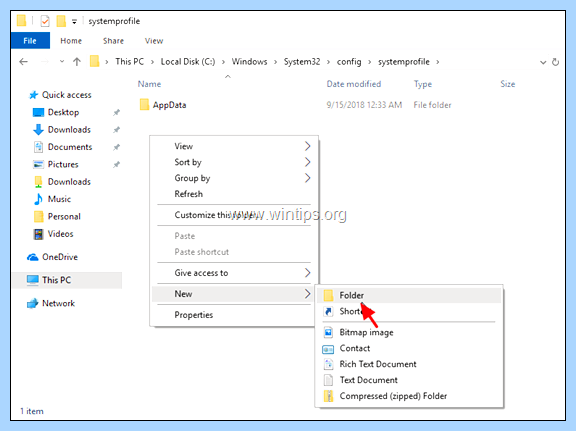Switch to the View ribbon tab
Image resolution: width=576 pixels, height=431 pixels.
coord(154,41)
